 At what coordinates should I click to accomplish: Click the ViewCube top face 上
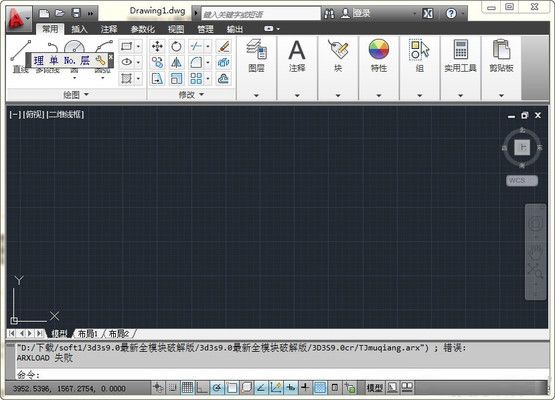pyautogui.click(x=522, y=147)
